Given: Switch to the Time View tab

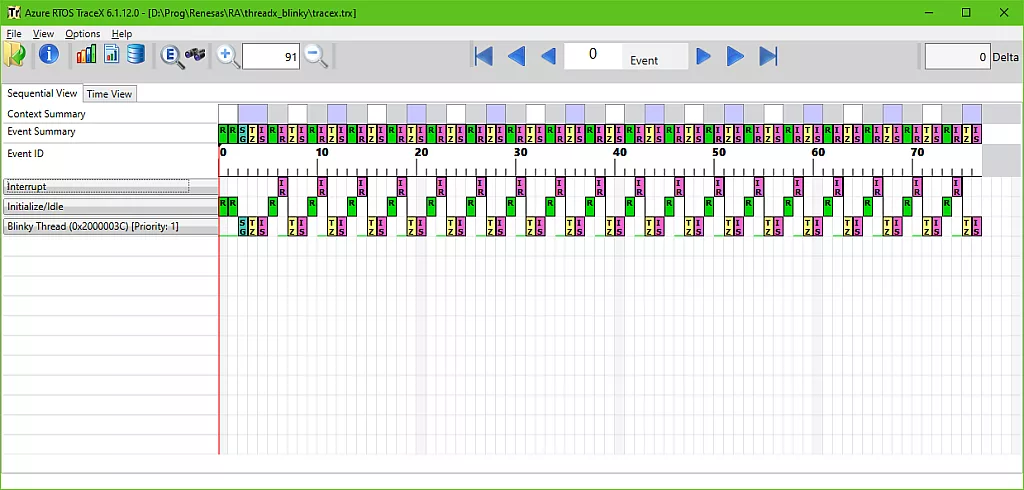Looking at the screenshot, I should [110, 93].
